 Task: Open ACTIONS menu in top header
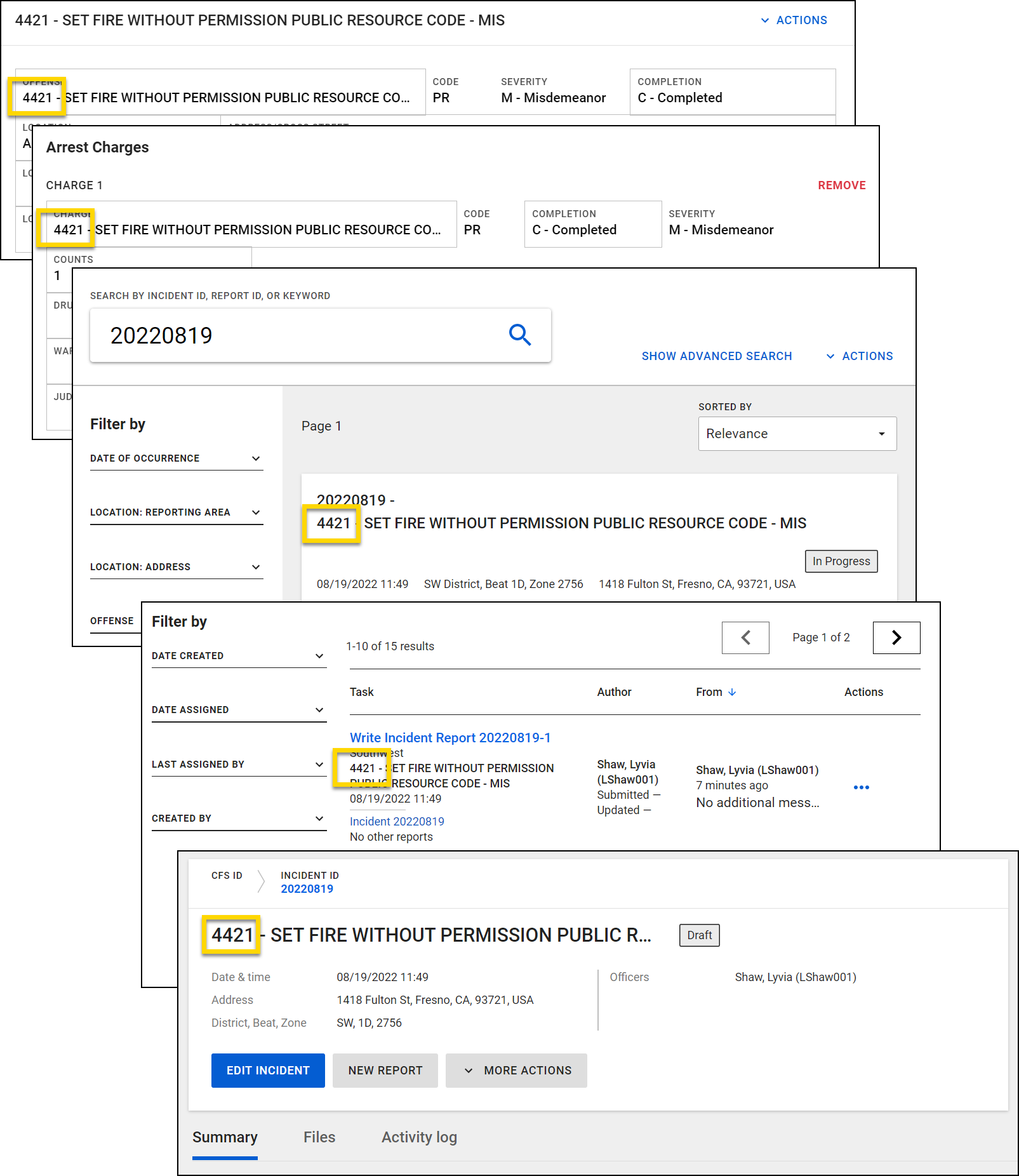click(794, 20)
